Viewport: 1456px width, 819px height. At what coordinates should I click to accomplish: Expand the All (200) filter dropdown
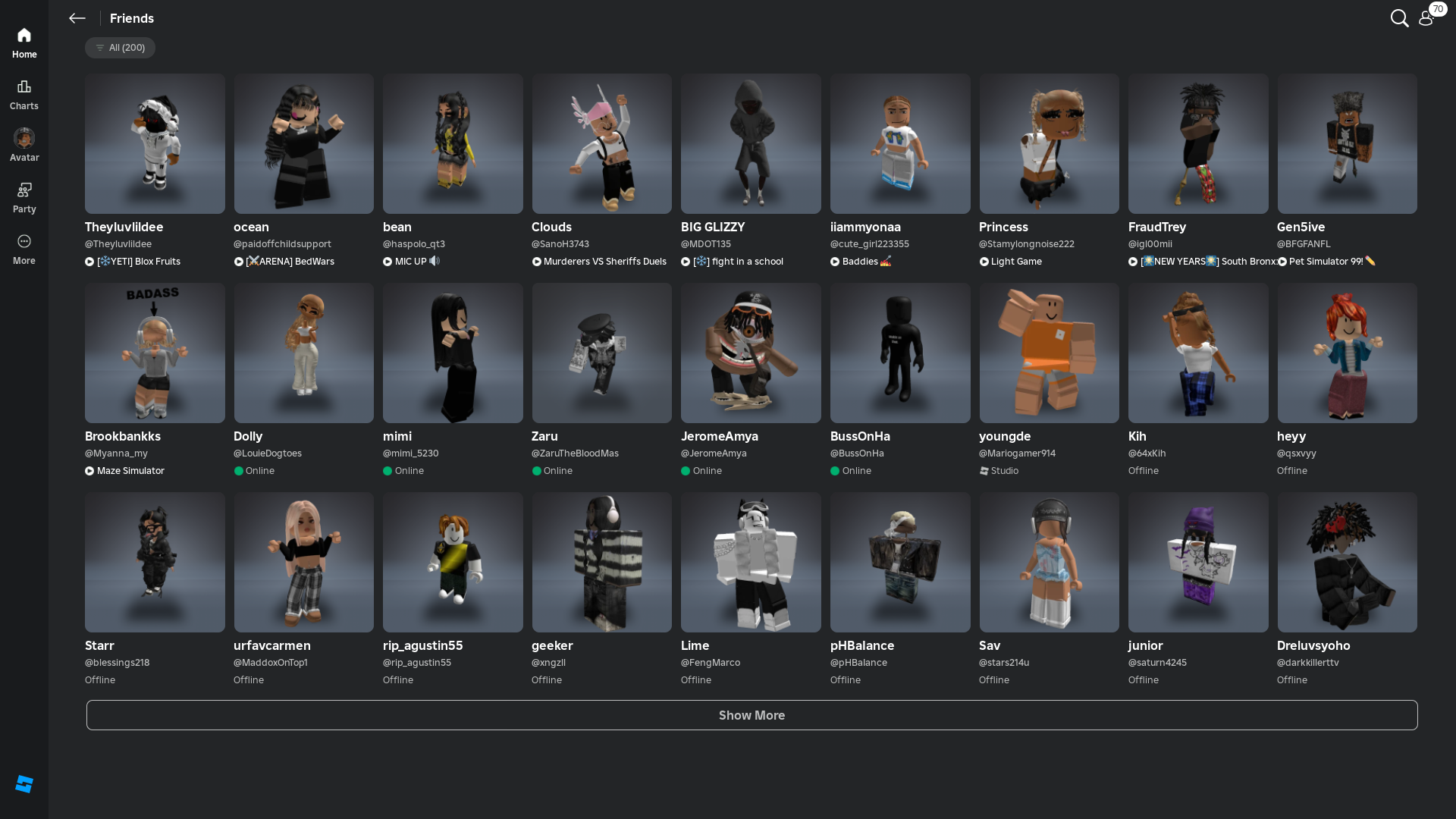tap(120, 48)
